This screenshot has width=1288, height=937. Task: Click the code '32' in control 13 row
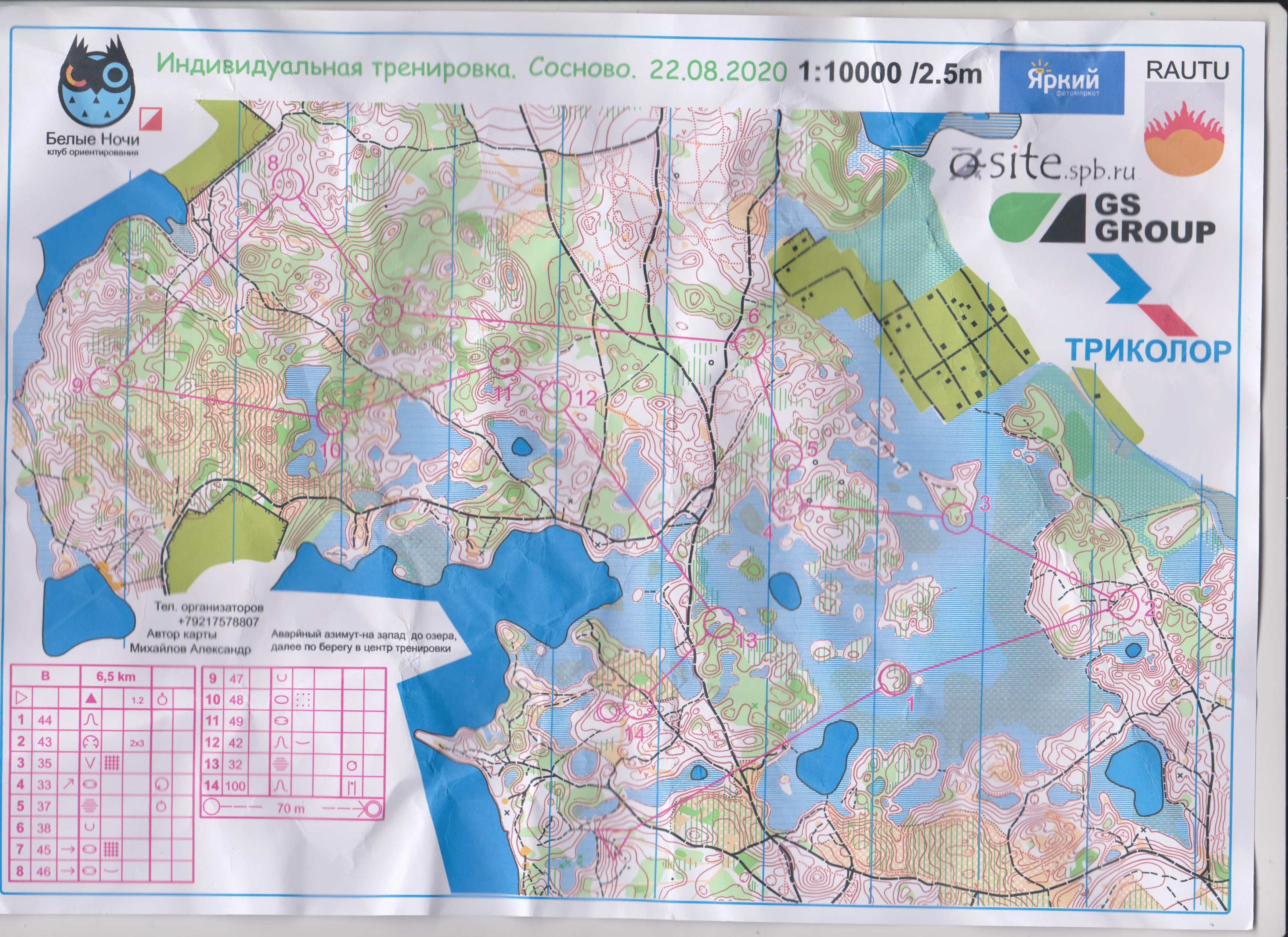[236, 764]
